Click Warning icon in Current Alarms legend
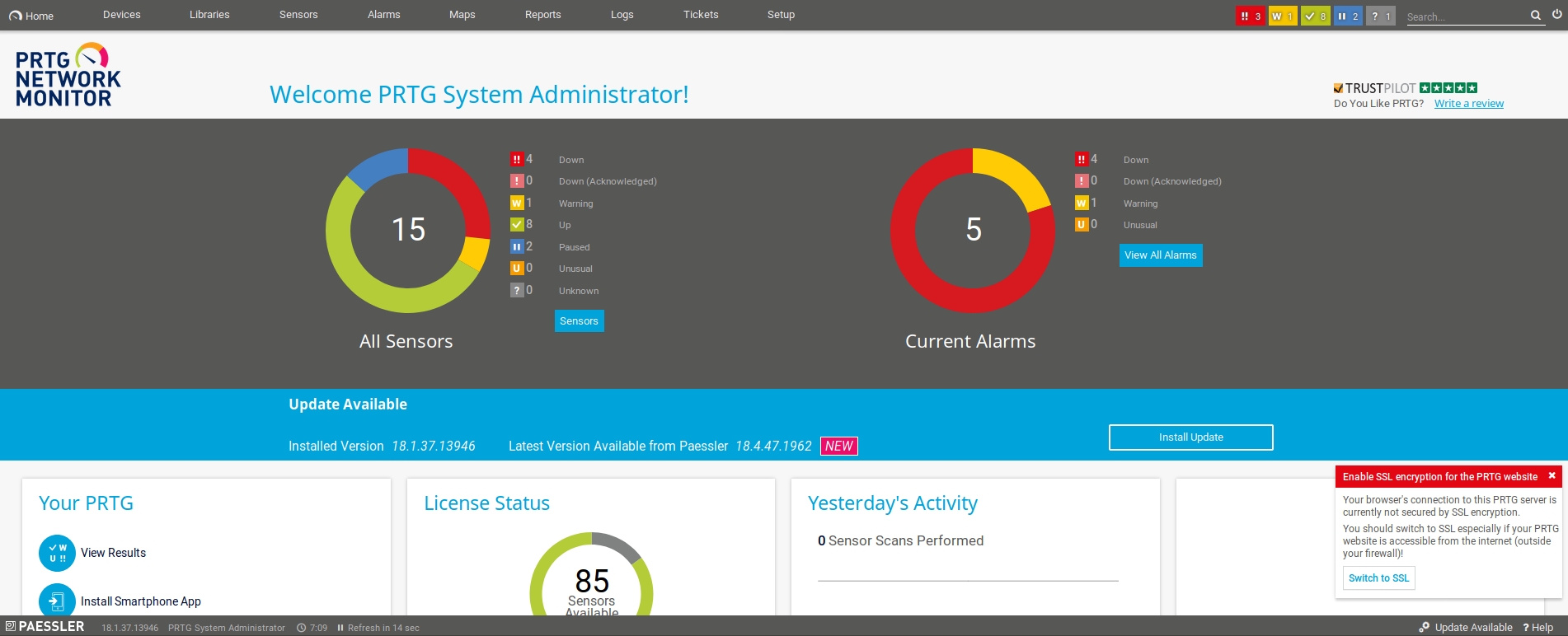This screenshot has width=1568, height=636. (1082, 203)
